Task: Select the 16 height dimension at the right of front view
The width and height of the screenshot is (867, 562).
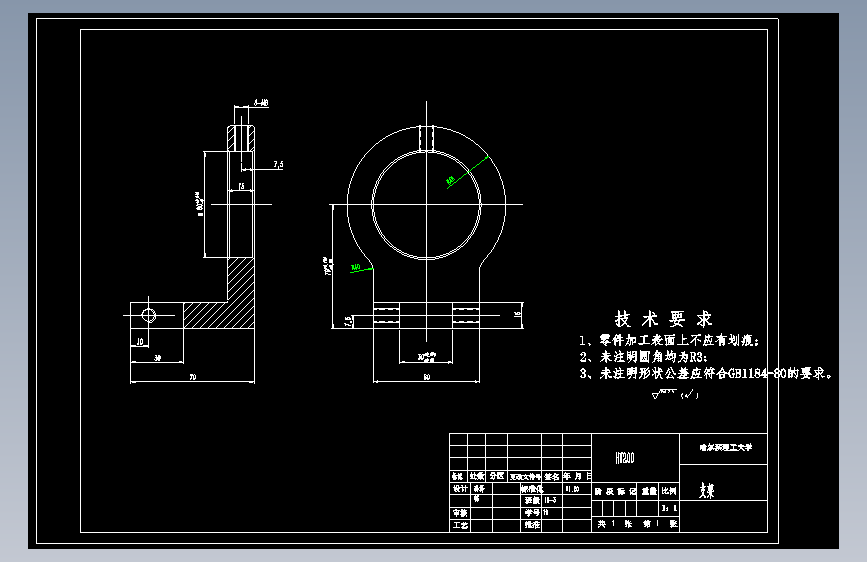Action: pyautogui.click(x=518, y=314)
